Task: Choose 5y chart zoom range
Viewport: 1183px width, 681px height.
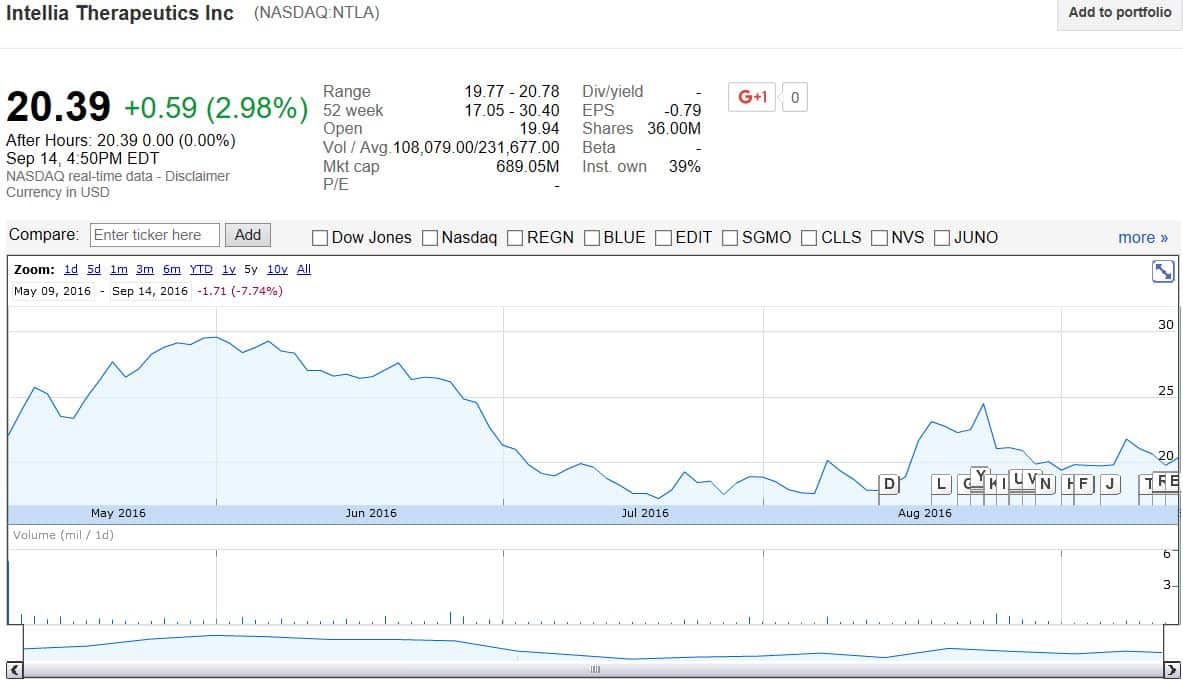Action: pos(250,269)
